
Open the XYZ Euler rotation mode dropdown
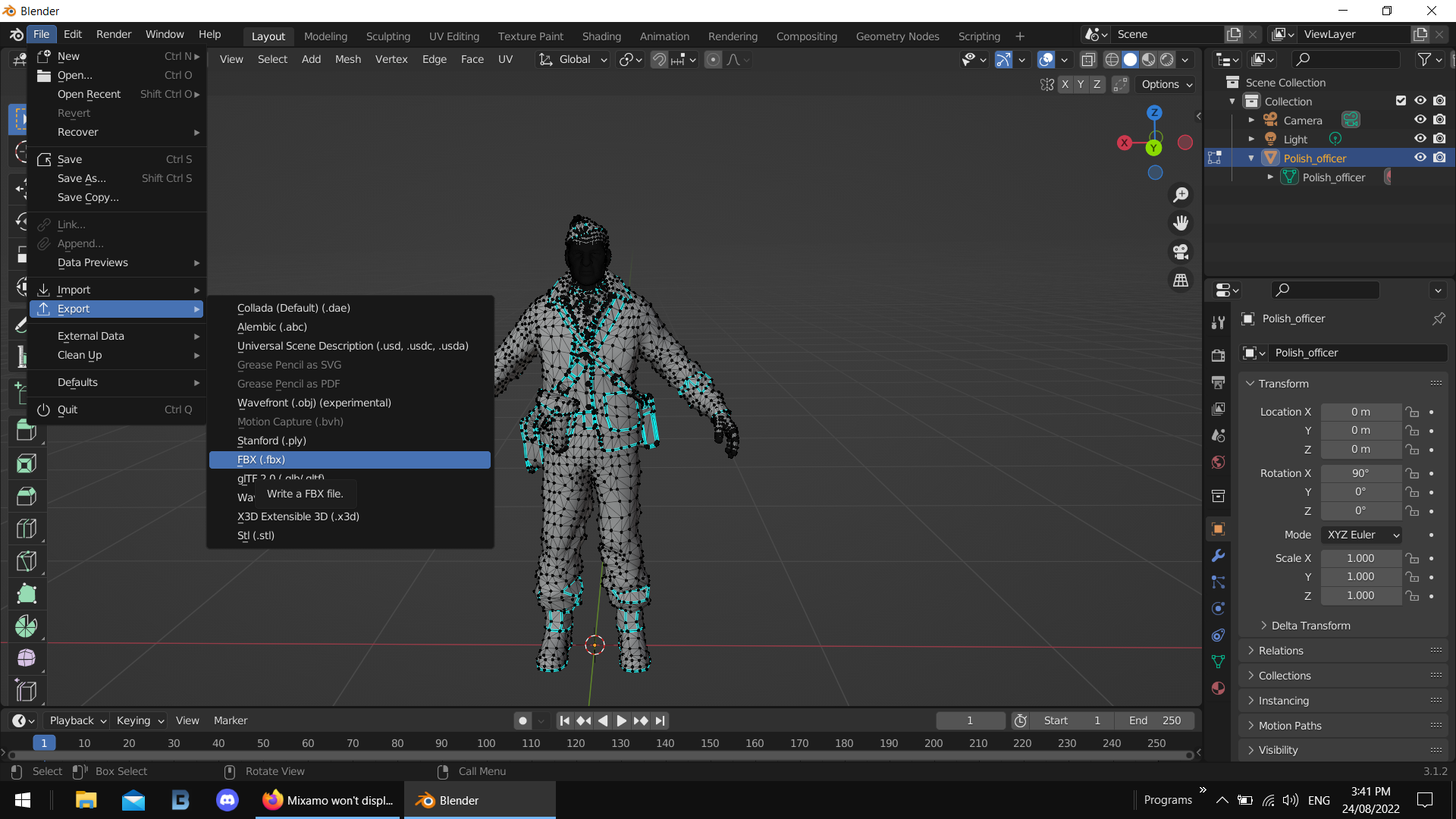1360,535
